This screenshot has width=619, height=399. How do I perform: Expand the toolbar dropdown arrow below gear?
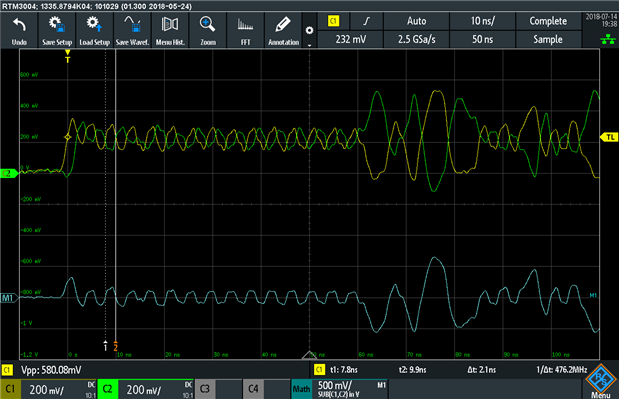(310, 45)
